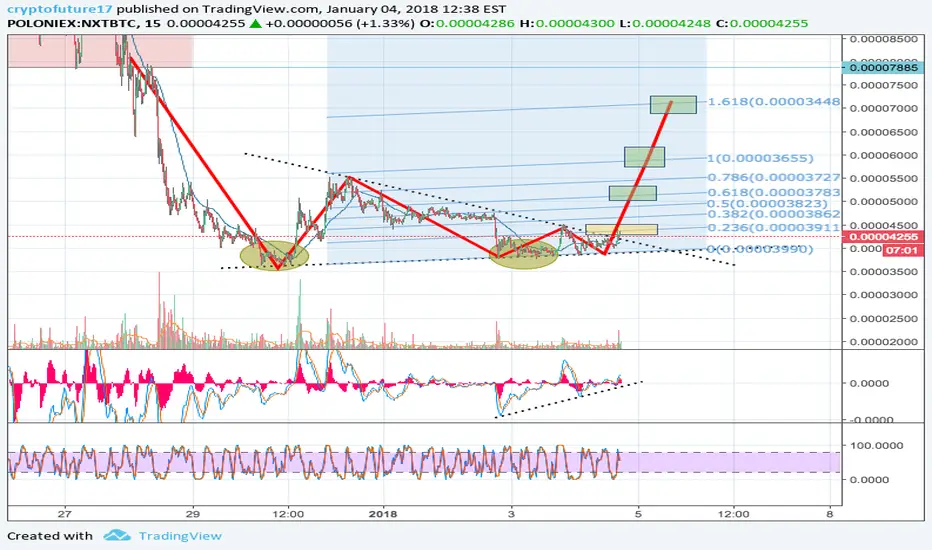
Task: Click the 3 date label on time axis
Action: [x=511, y=514]
